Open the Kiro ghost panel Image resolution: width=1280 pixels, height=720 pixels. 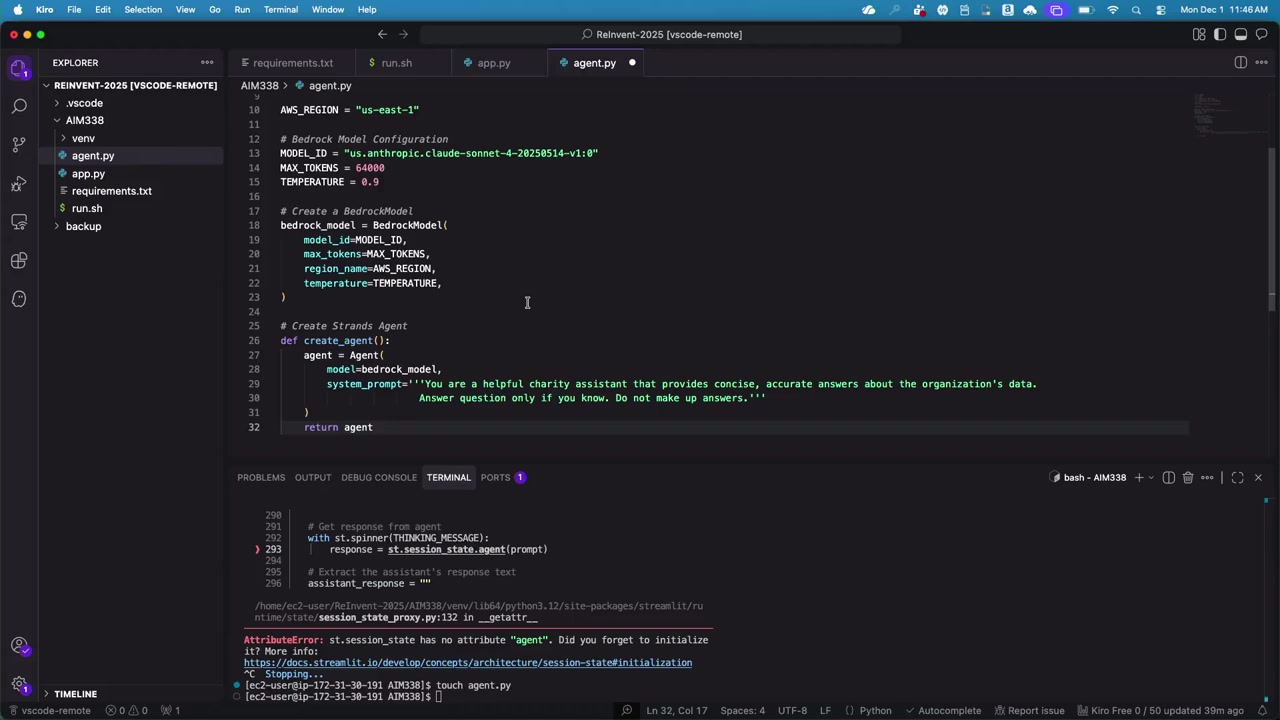pyautogui.click(x=19, y=299)
